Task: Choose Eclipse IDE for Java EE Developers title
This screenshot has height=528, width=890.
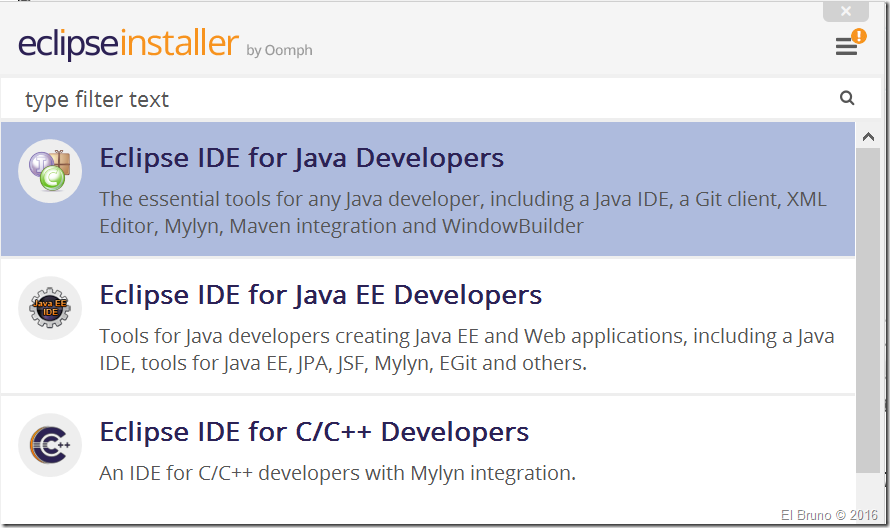Action: (x=320, y=295)
